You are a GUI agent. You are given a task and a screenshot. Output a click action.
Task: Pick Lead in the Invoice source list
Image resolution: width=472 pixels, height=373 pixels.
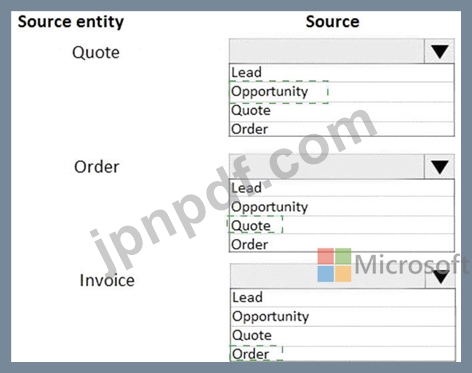tap(343, 297)
